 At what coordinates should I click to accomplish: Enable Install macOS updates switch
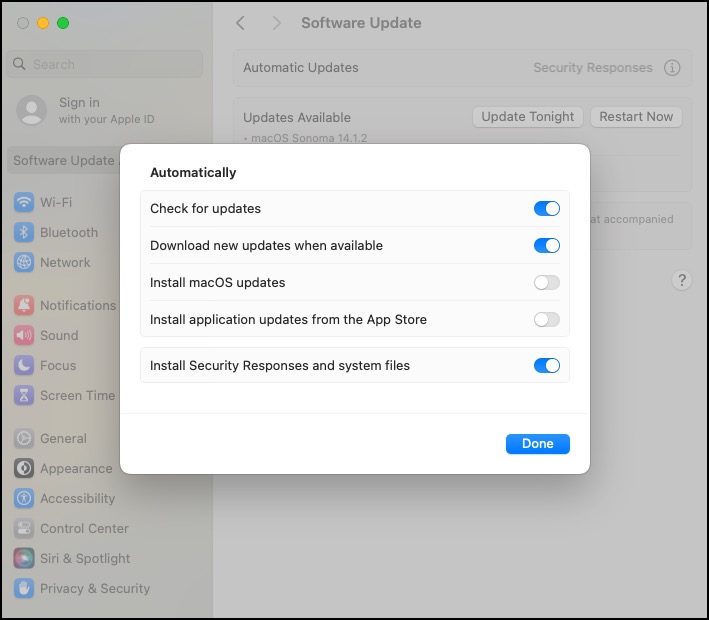pos(546,283)
